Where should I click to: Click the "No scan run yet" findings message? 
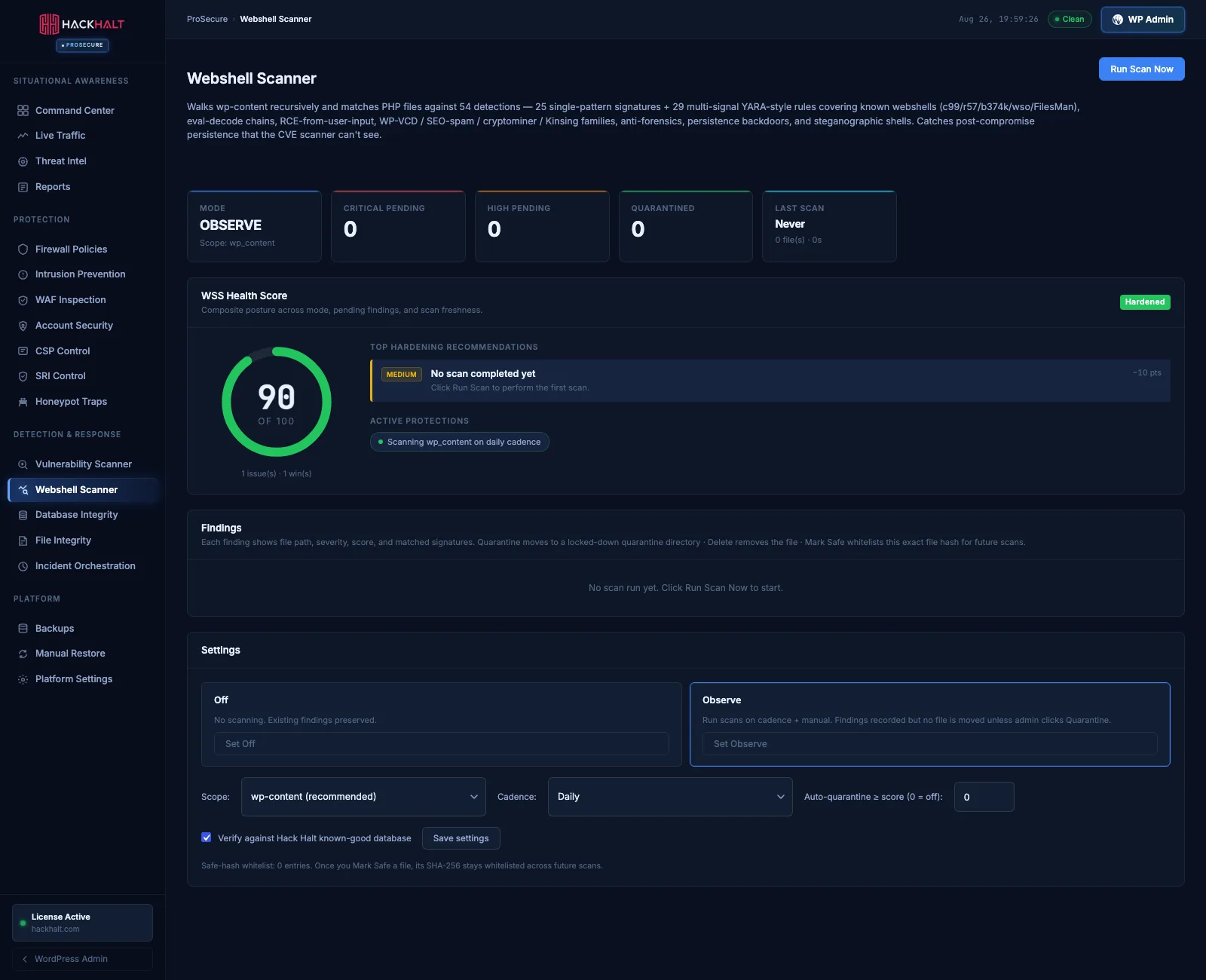click(x=686, y=588)
